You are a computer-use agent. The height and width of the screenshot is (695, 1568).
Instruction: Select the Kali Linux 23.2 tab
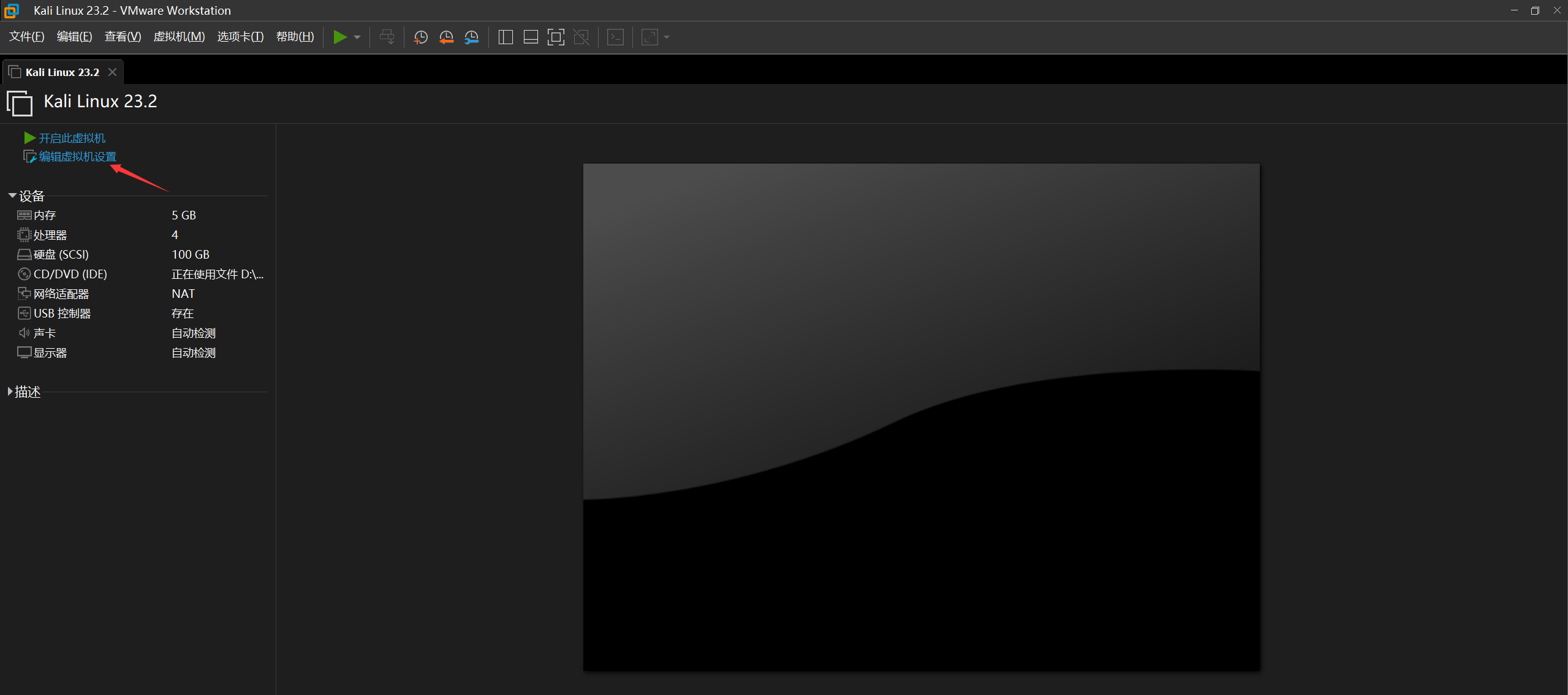tap(62, 72)
